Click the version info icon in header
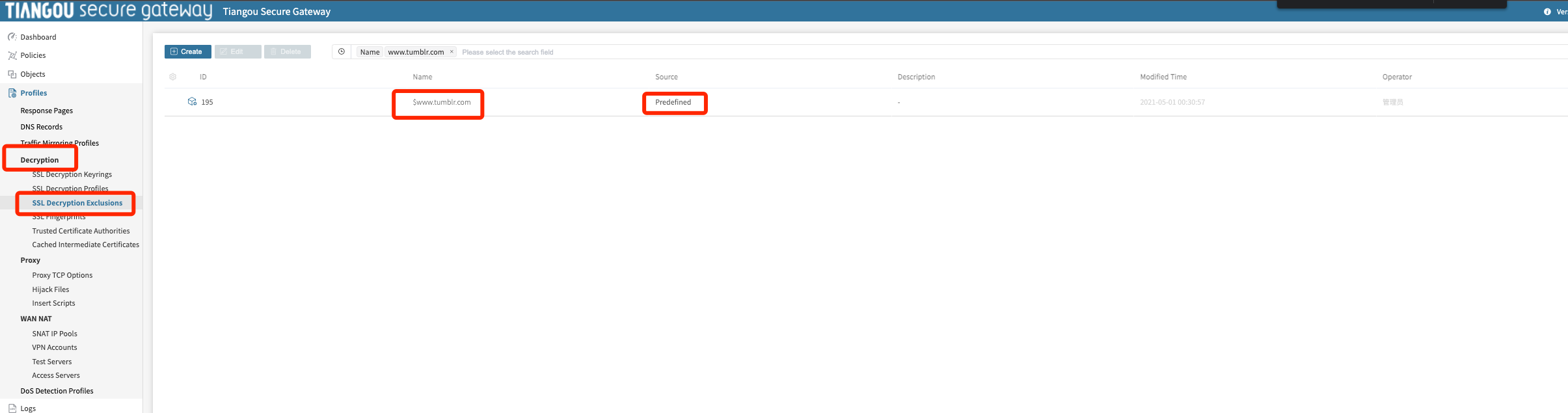This screenshot has width=1568, height=413. tap(1547, 12)
